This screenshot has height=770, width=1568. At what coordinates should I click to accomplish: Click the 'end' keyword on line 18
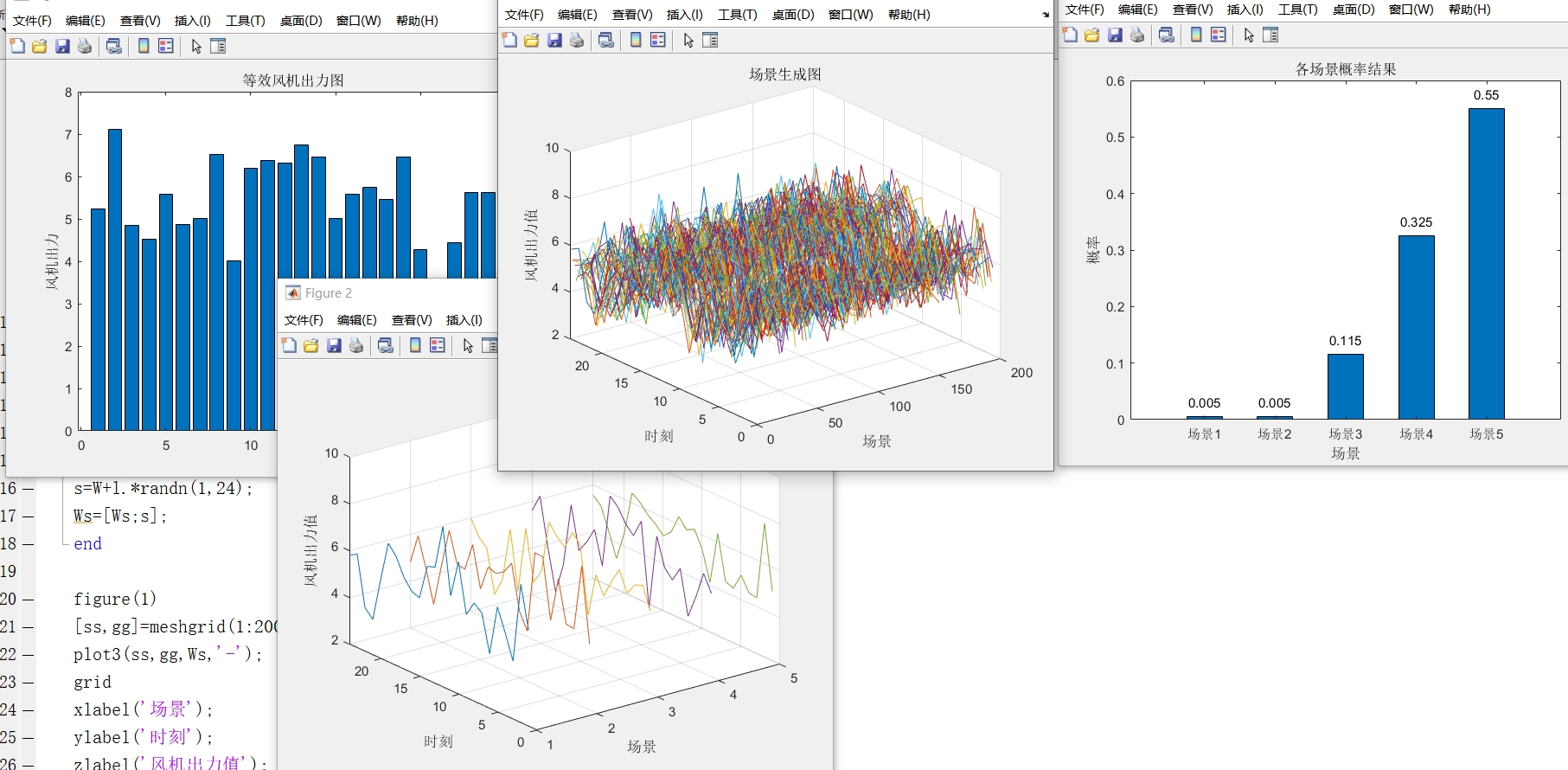[87, 543]
